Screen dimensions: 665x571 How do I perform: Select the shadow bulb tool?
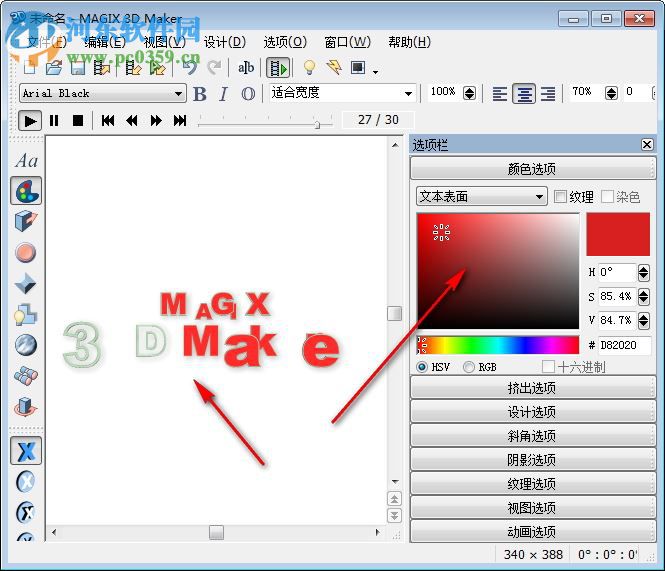click(25, 314)
